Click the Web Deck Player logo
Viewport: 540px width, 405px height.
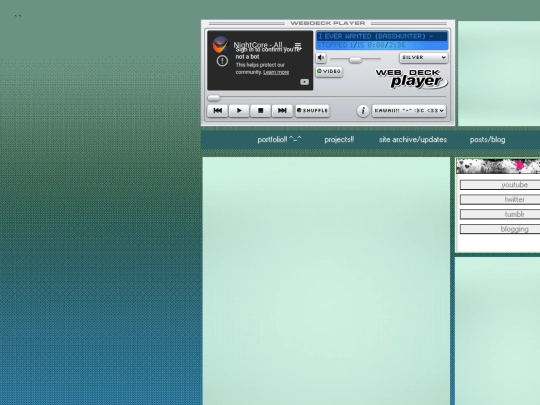pos(412,79)
